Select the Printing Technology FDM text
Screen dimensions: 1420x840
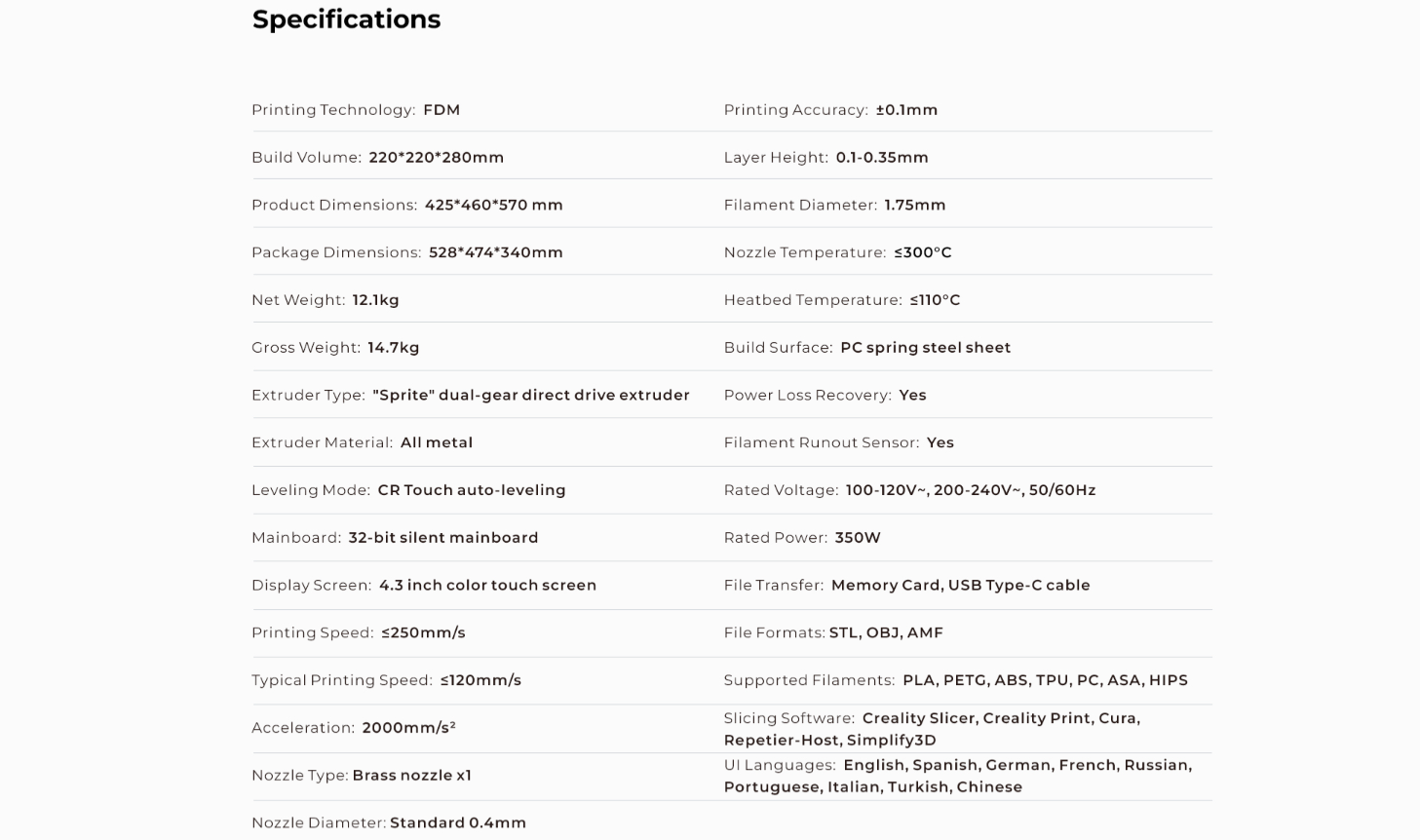click(x=441, y=110)
